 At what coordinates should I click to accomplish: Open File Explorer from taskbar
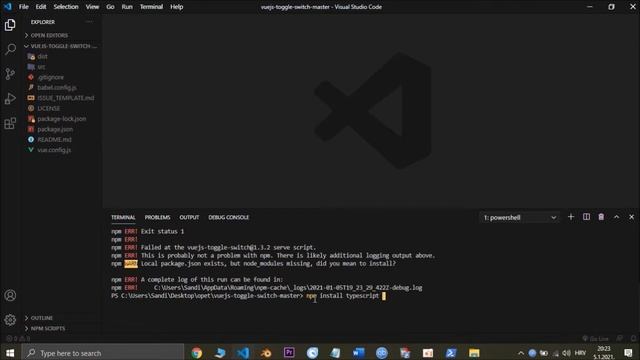[474, 353]
